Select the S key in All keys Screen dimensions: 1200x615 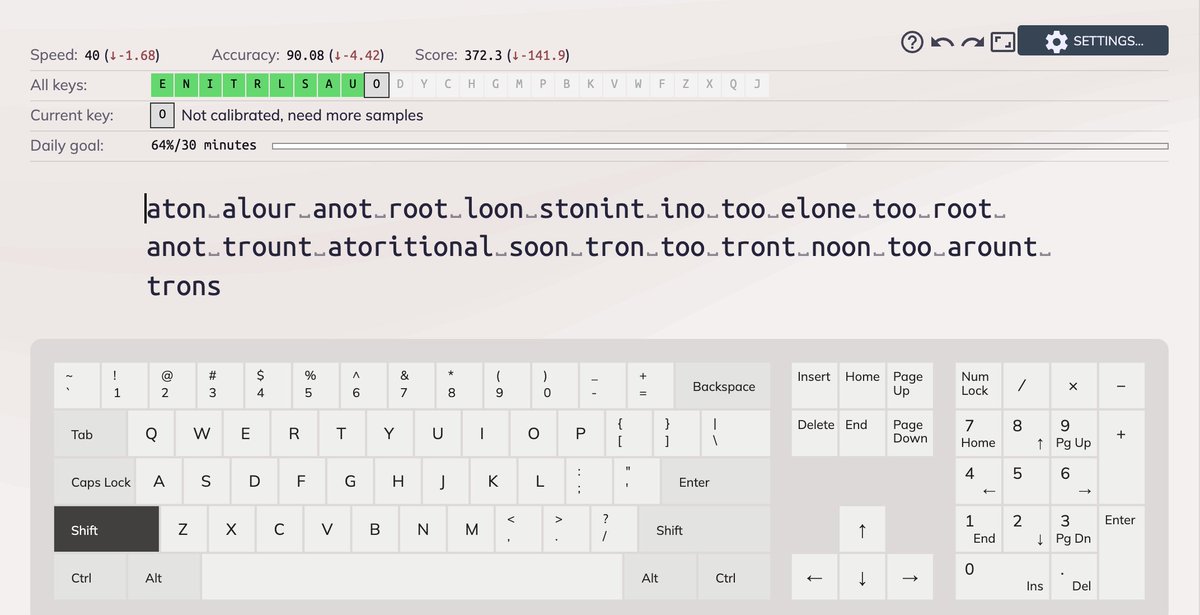[x=305, y=85]
